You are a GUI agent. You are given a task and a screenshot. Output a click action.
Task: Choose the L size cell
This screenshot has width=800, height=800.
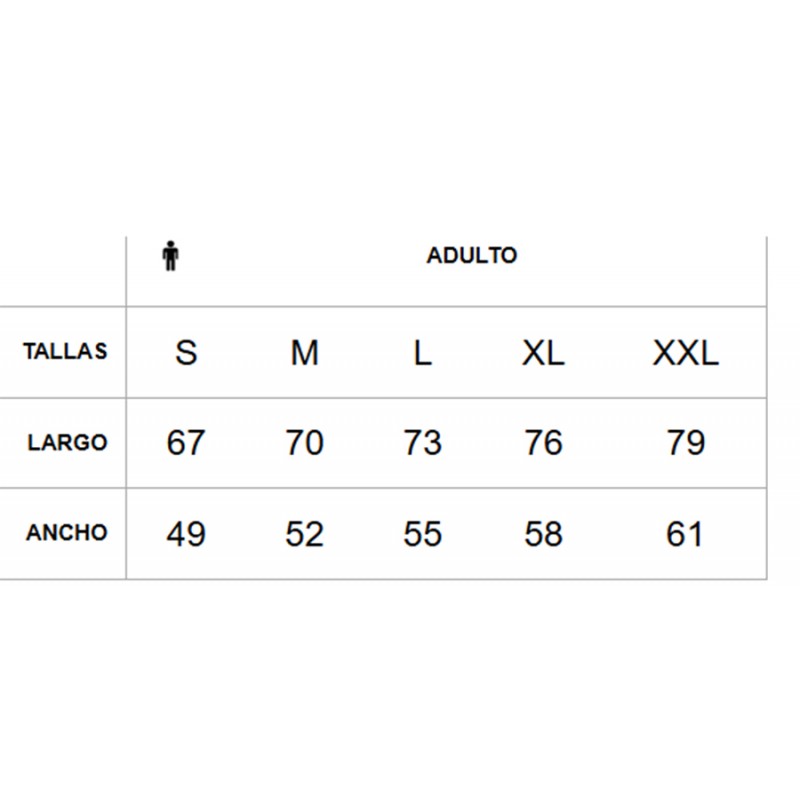tap(422, 353)
